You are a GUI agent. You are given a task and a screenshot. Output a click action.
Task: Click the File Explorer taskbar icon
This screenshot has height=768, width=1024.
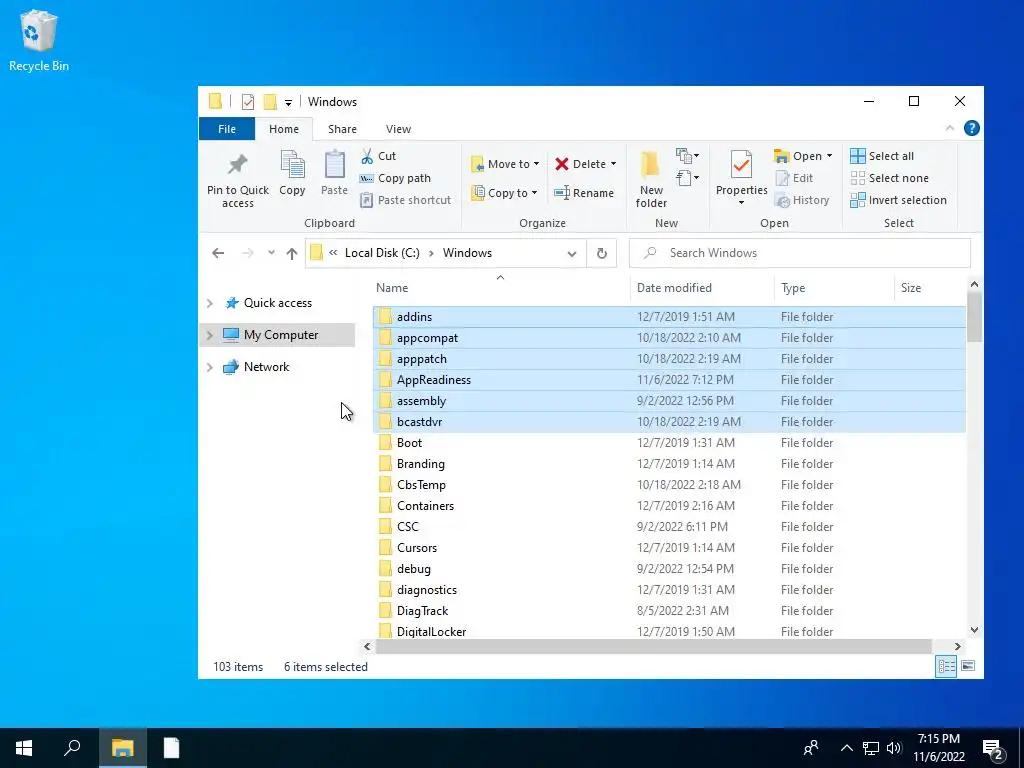pos(123,748)
